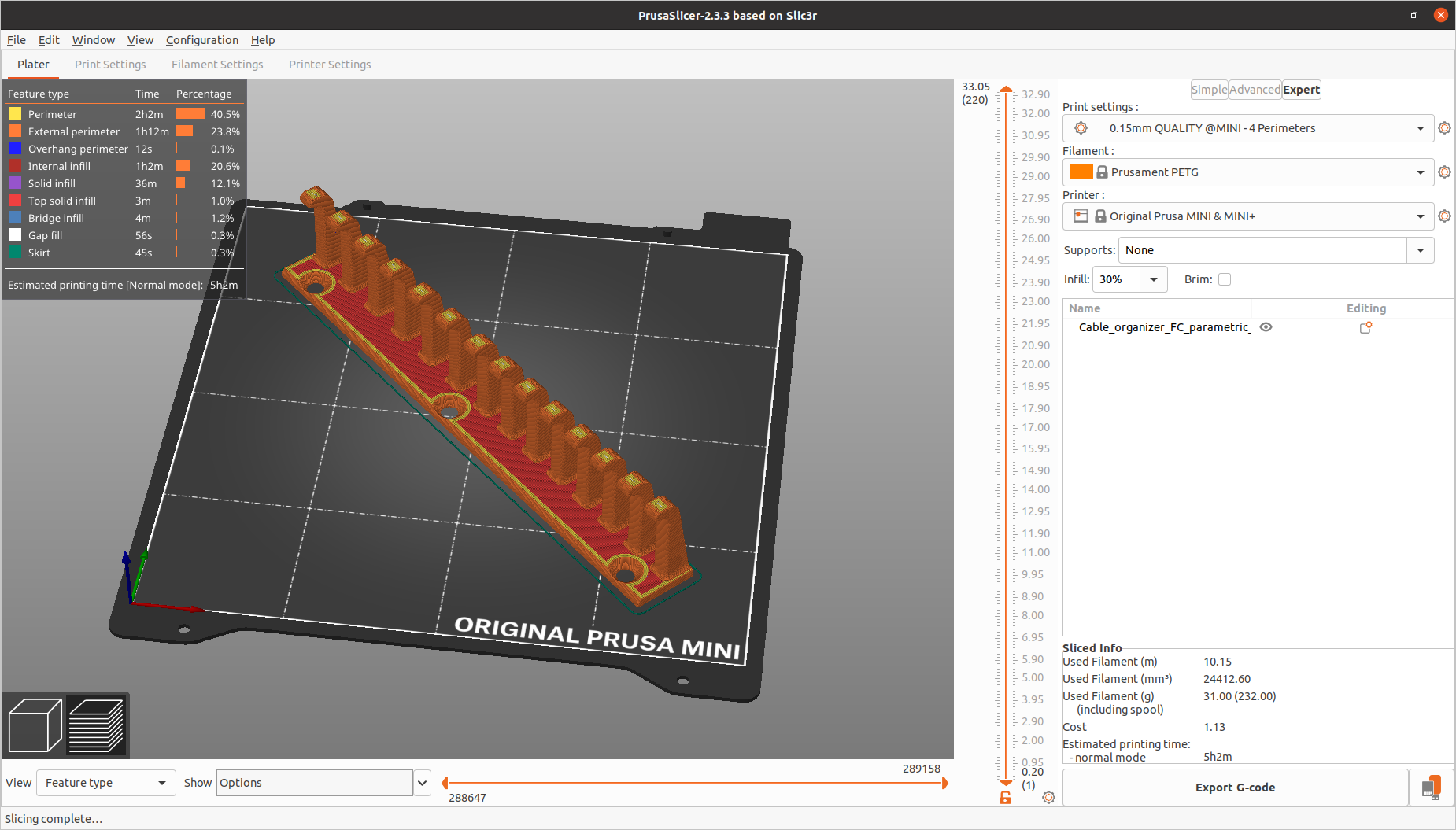Select Simple mode
The height and width of the screenshot is (830, 1456).
1210,90
